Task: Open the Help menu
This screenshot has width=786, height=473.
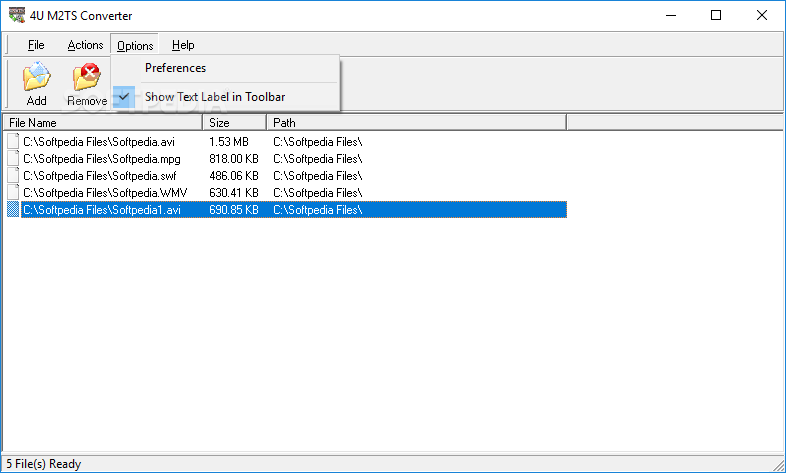Action: 183,45
